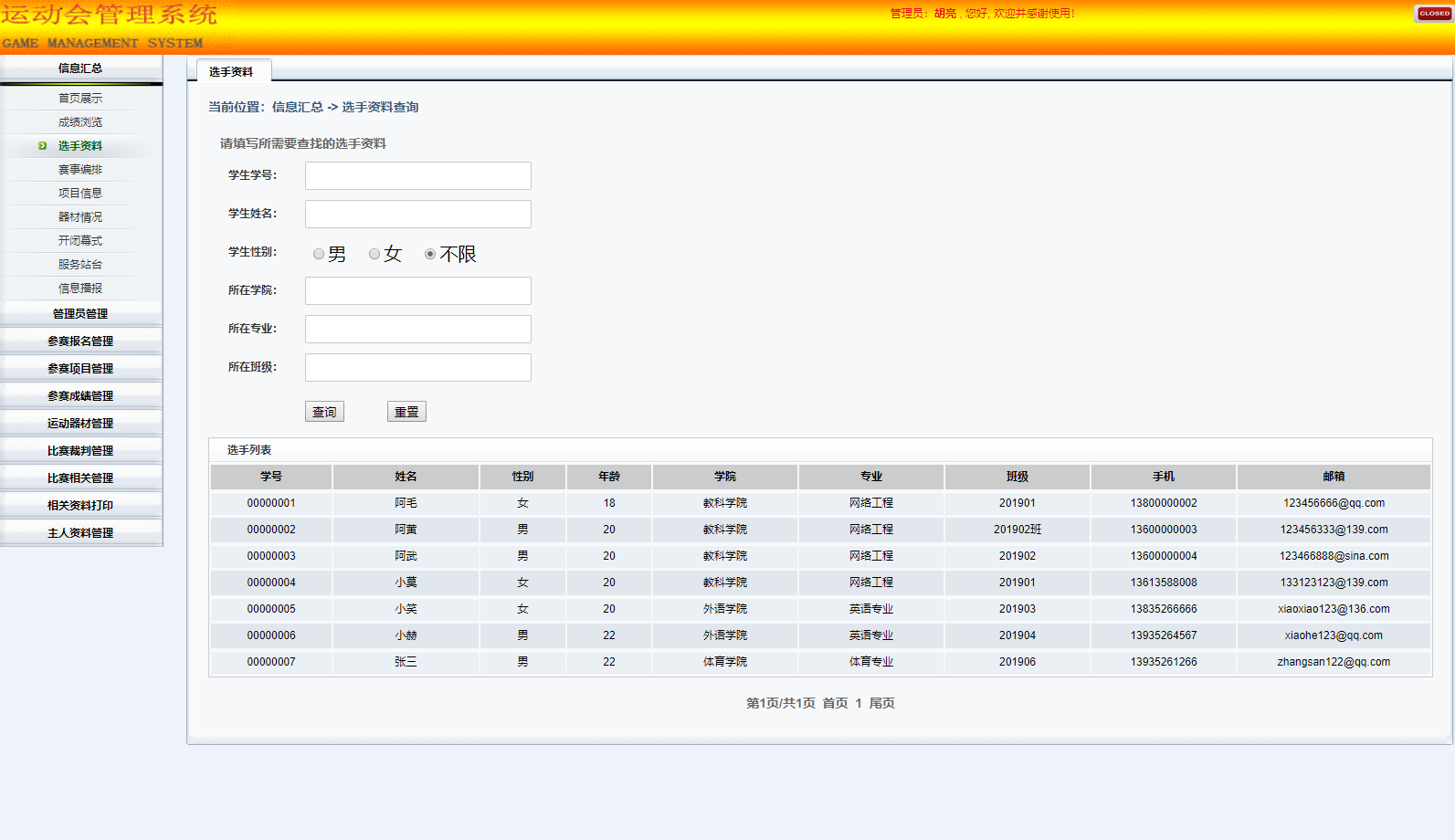This screenshot has height=840, width=1455.
Task: Select the 女 gender radio button
Action: (374, 255)
